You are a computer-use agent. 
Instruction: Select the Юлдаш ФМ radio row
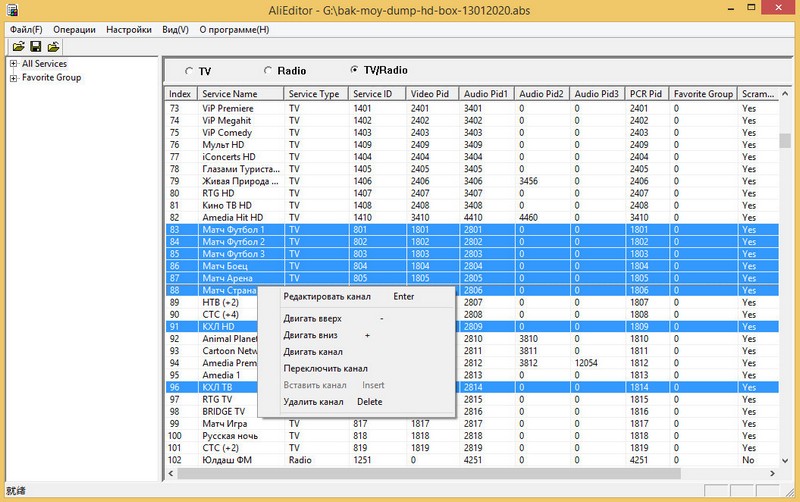pyautogui.click(x=472, y=460)
